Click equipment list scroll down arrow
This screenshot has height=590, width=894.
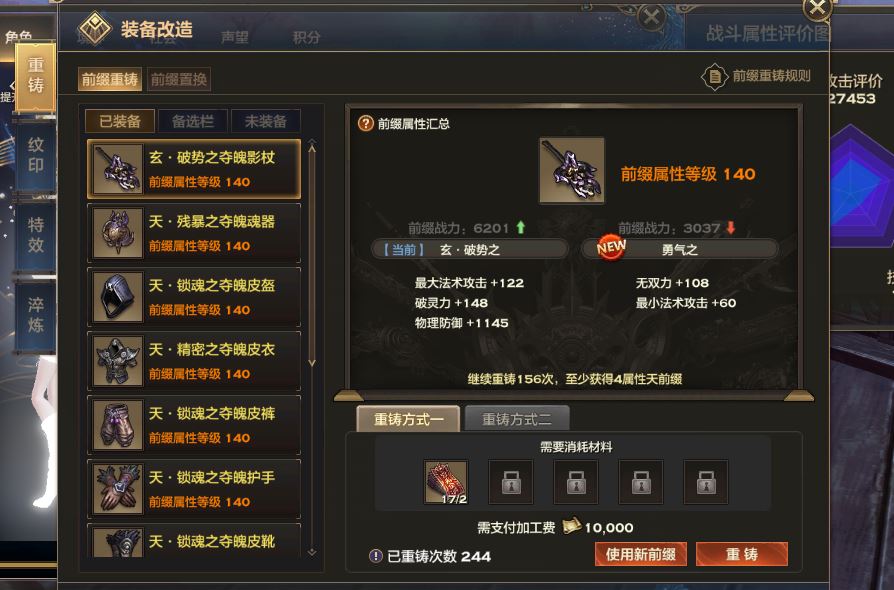coord(312,362)
